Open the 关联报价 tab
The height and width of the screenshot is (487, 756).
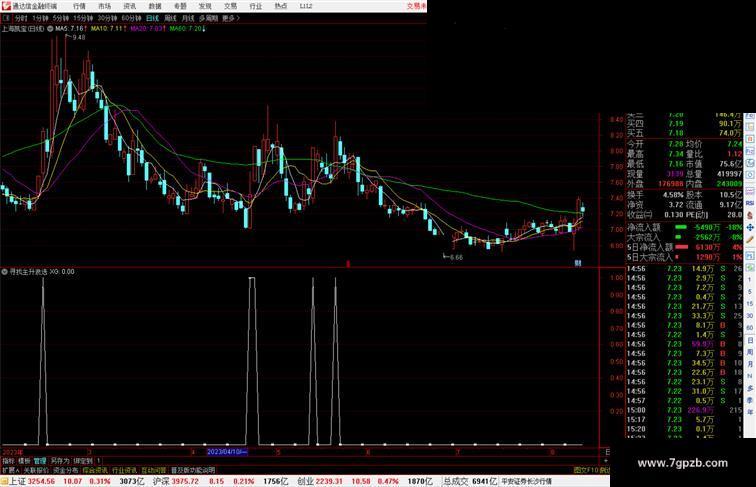36,470
